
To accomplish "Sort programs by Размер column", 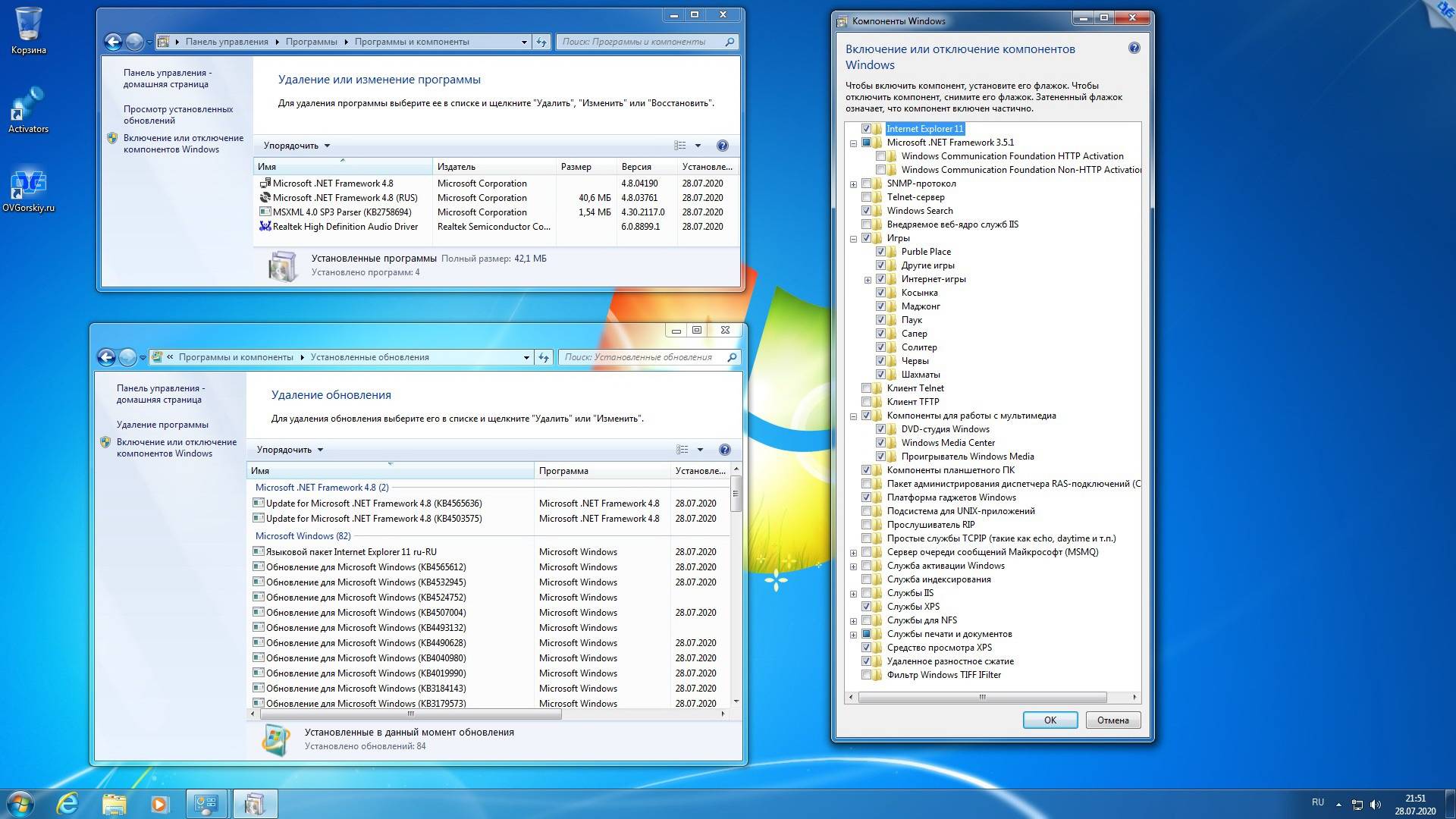I will (x=586, y=167).
